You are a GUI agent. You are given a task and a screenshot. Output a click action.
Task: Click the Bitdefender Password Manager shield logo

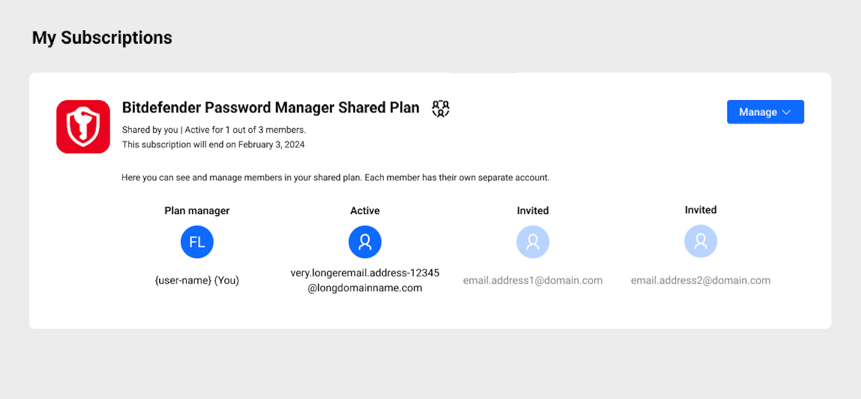click(x=83, y=127)
